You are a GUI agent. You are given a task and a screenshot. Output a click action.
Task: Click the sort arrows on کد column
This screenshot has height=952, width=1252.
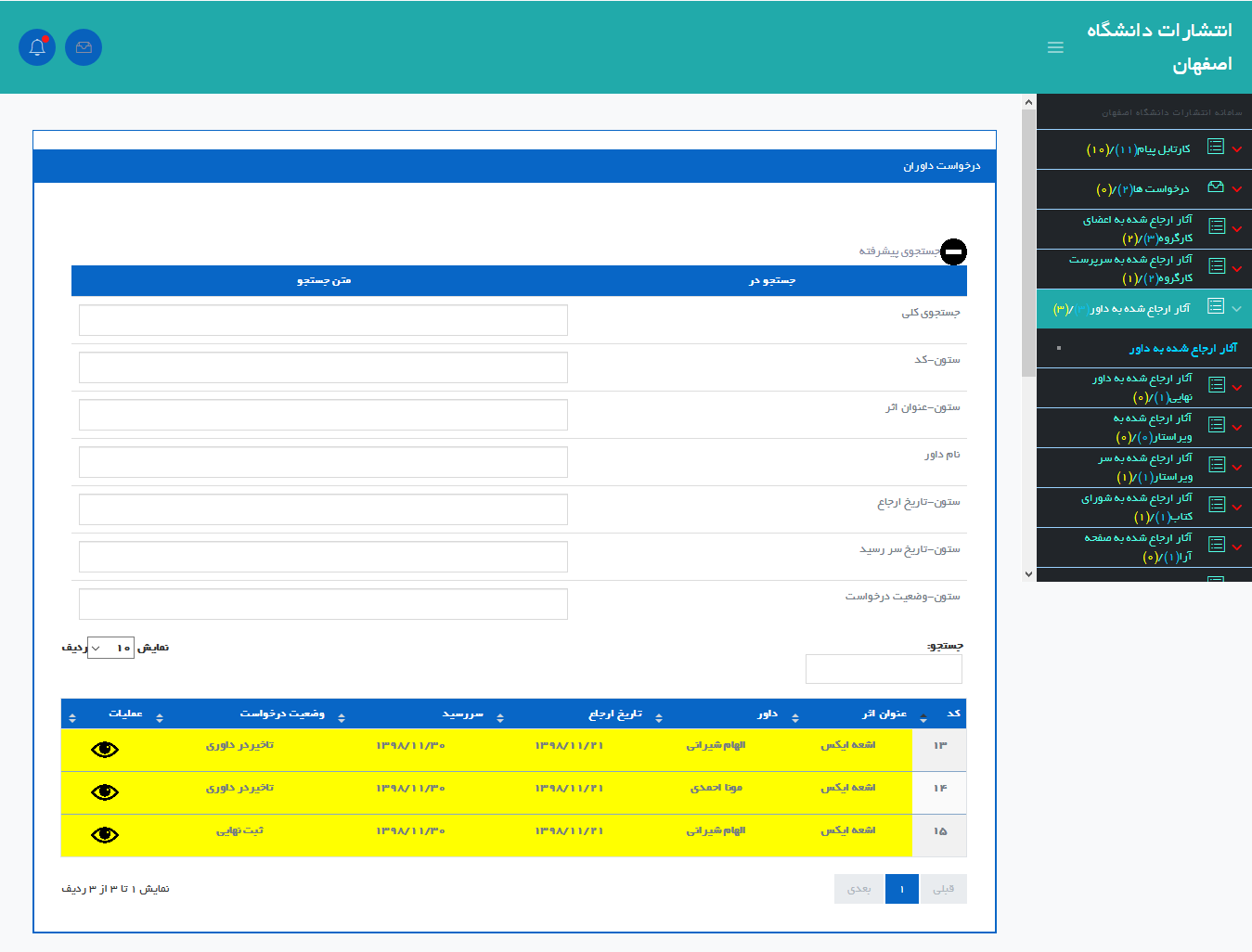click(x=923, y=717)
